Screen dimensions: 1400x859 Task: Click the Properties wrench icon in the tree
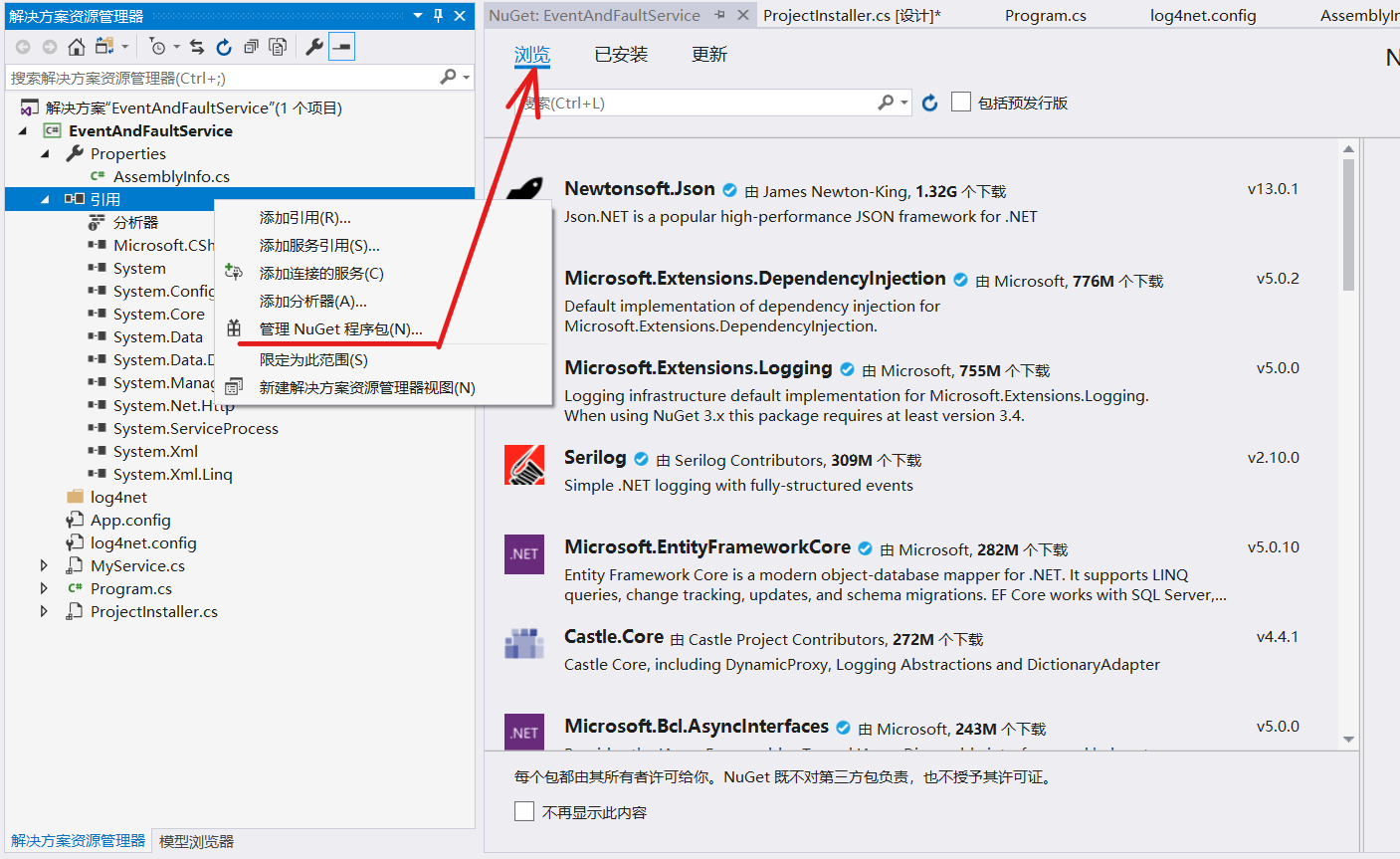pos(75,153)
